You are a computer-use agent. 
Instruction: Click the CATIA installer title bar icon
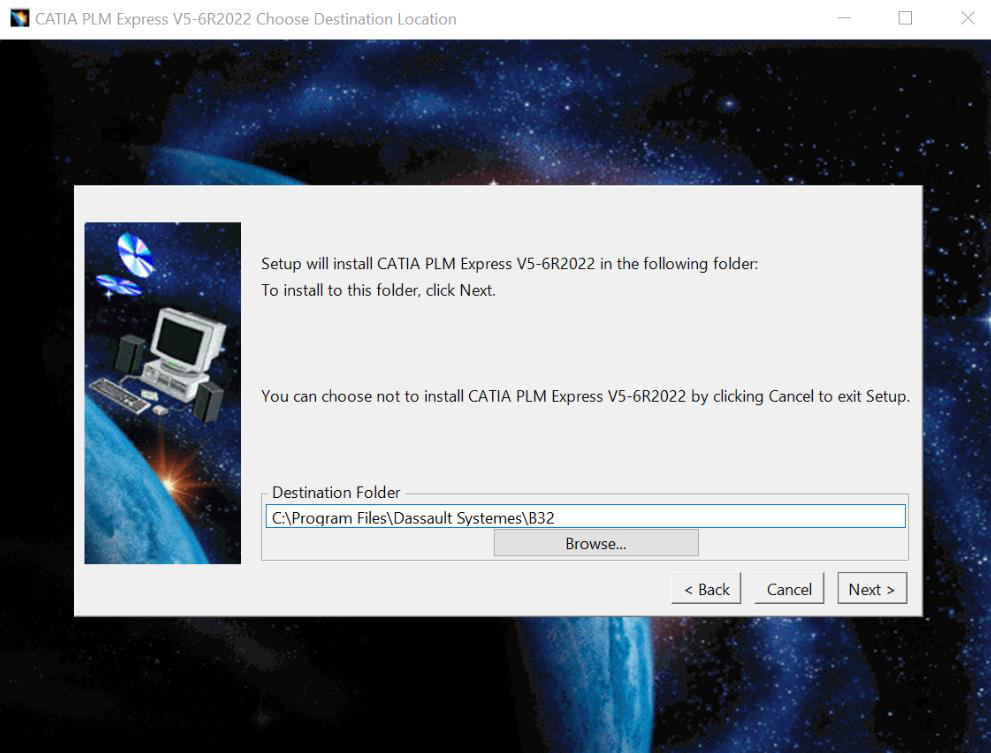[19, 18]
